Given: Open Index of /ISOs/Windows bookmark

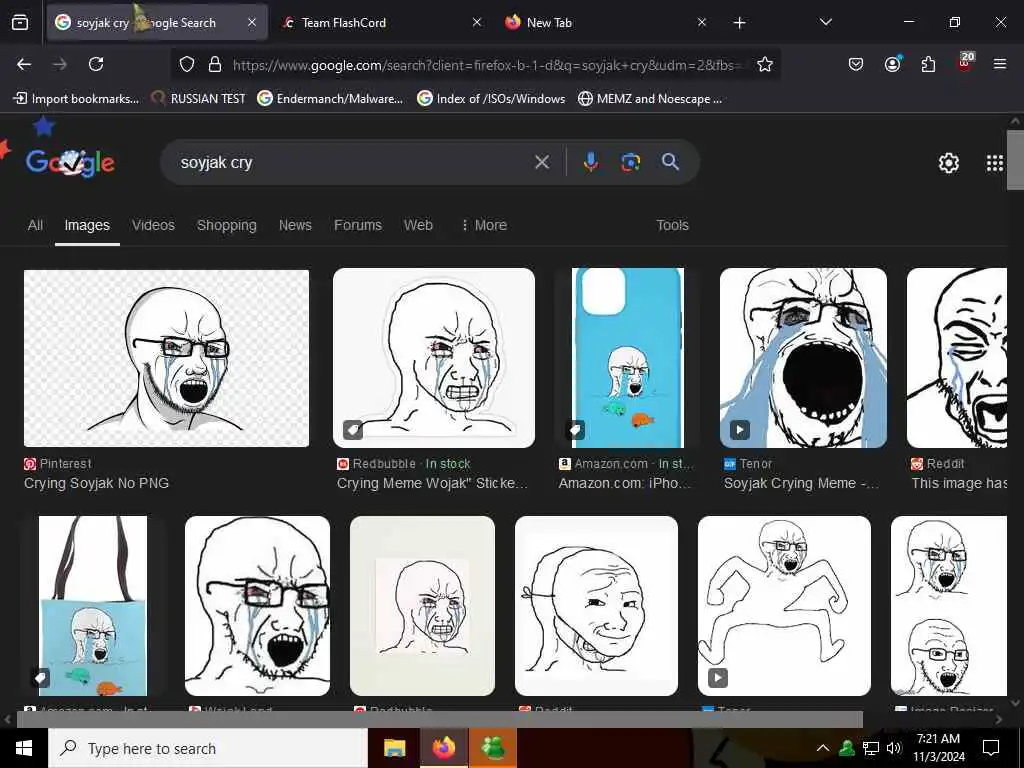Looking at the screenshot, I should click(x=491, y=99).
